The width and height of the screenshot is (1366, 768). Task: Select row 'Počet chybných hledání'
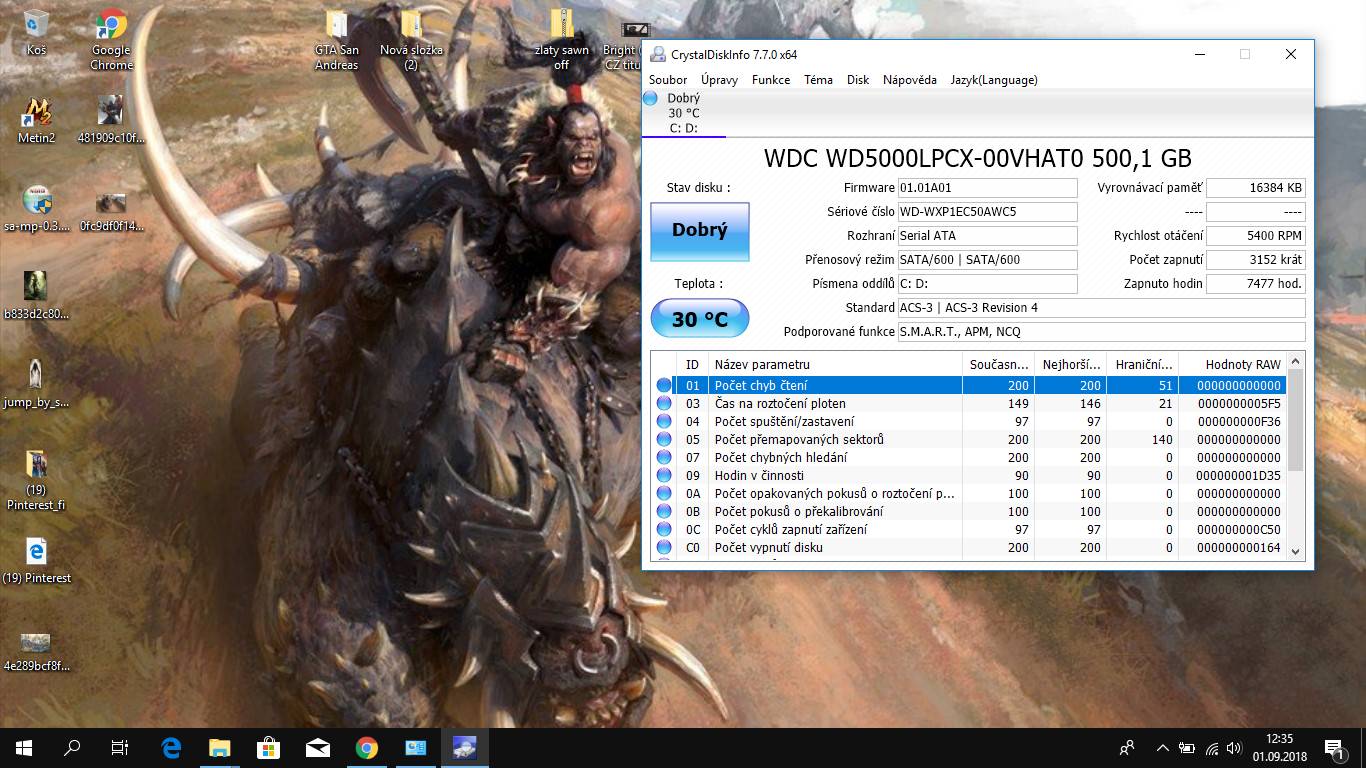tap(968, 457)
